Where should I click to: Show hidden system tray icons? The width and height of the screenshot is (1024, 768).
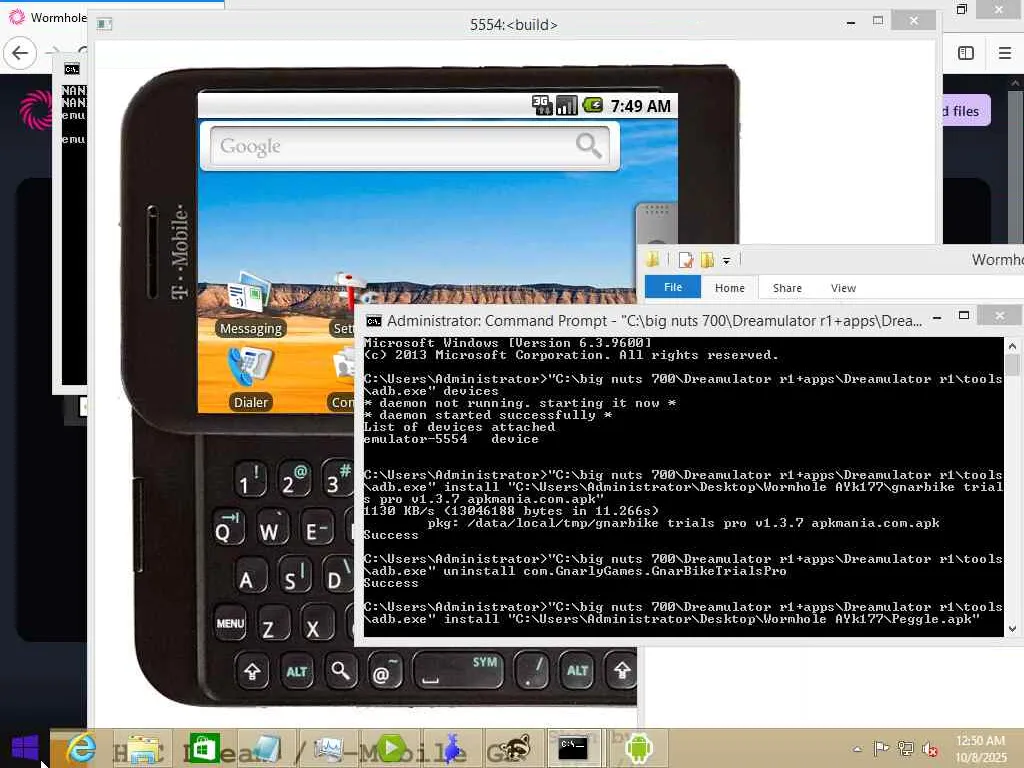point(857,749)
